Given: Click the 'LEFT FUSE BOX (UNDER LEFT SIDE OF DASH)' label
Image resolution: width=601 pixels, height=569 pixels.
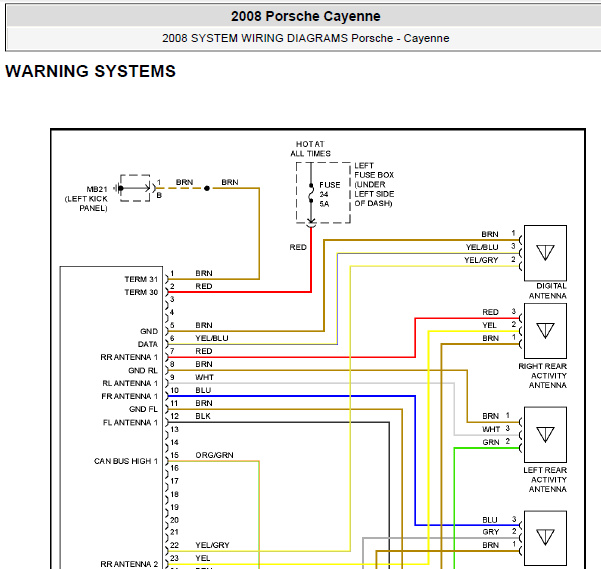Looking at the screenshot, I should (374, 184).
